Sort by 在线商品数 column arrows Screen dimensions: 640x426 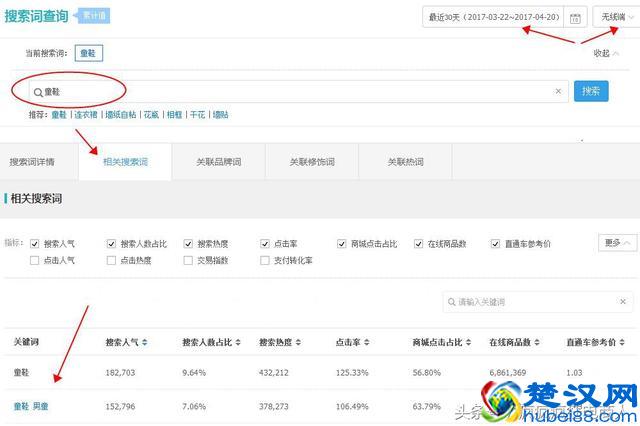click(537, 342)
